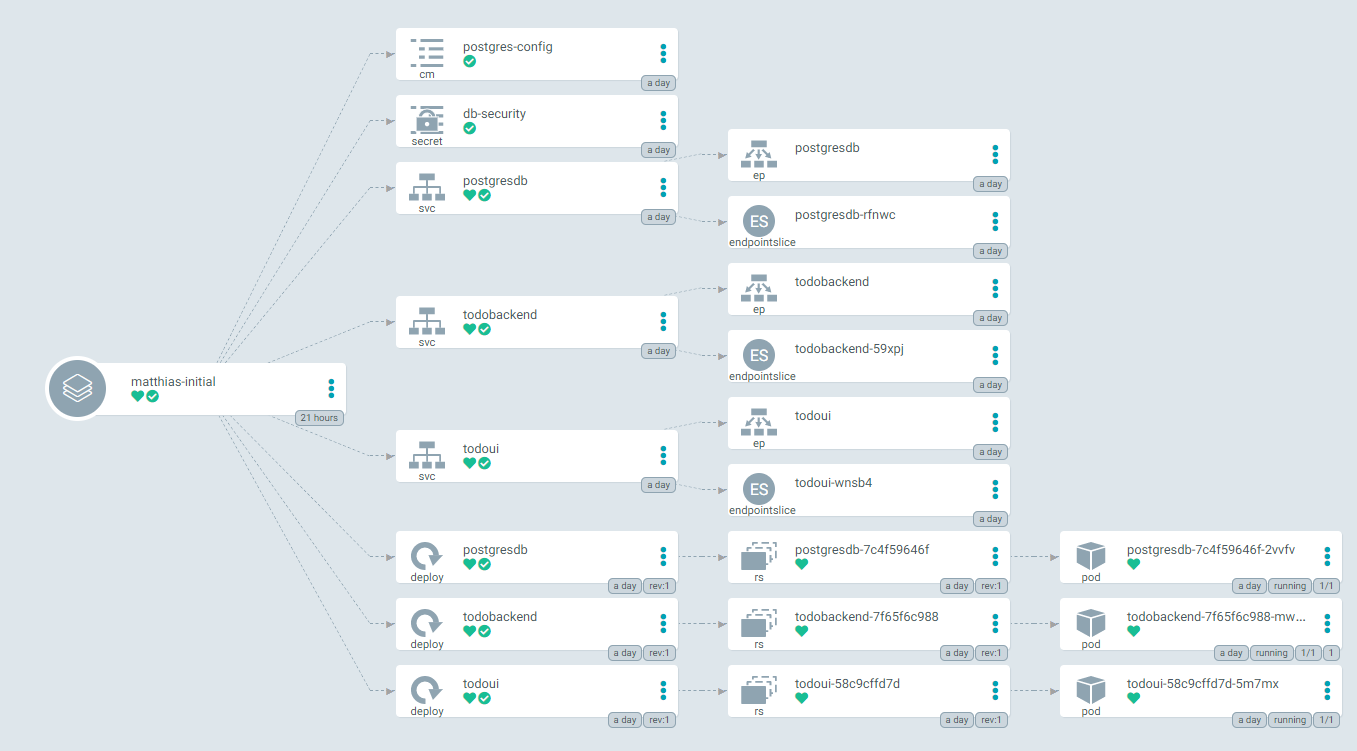Click the synced checkmark on db-security
This screenshot has height=751, width=1357.
click(470, 128)
